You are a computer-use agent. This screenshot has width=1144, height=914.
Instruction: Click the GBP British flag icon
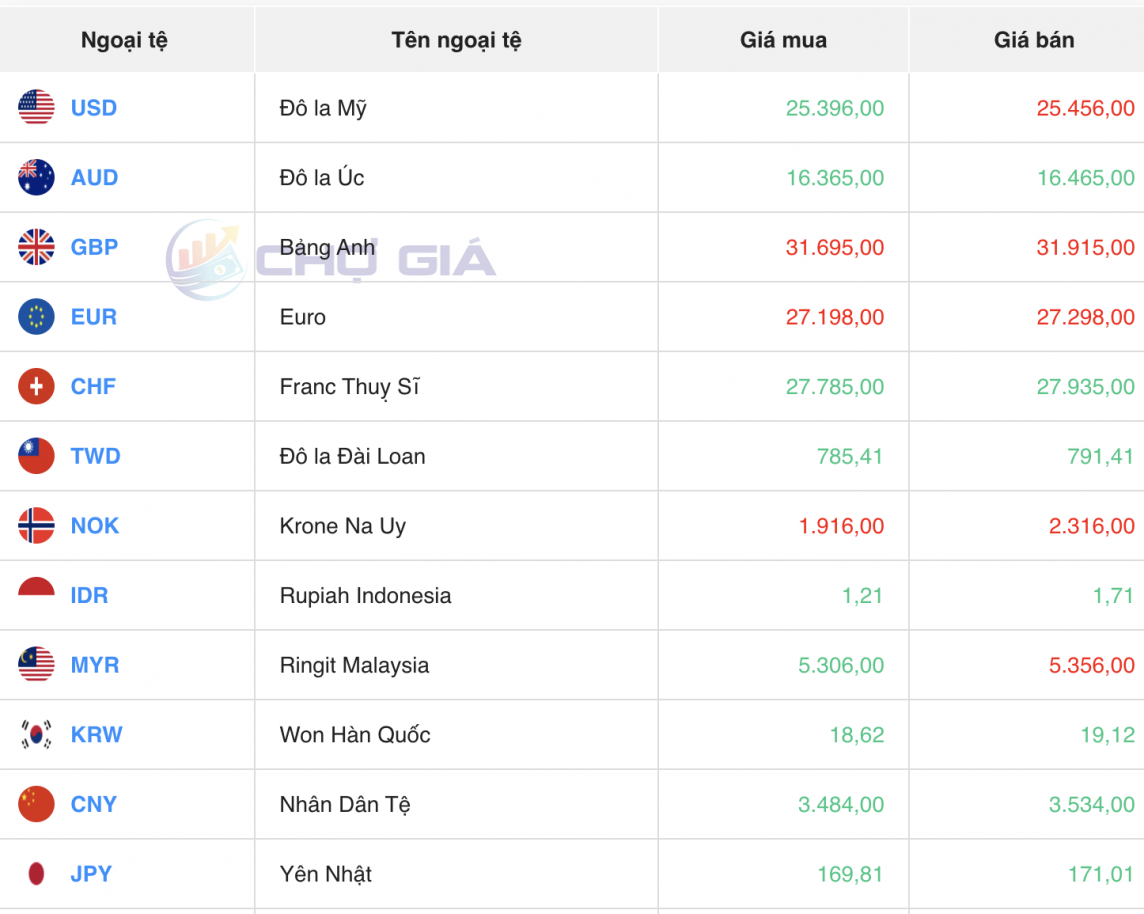34,247
